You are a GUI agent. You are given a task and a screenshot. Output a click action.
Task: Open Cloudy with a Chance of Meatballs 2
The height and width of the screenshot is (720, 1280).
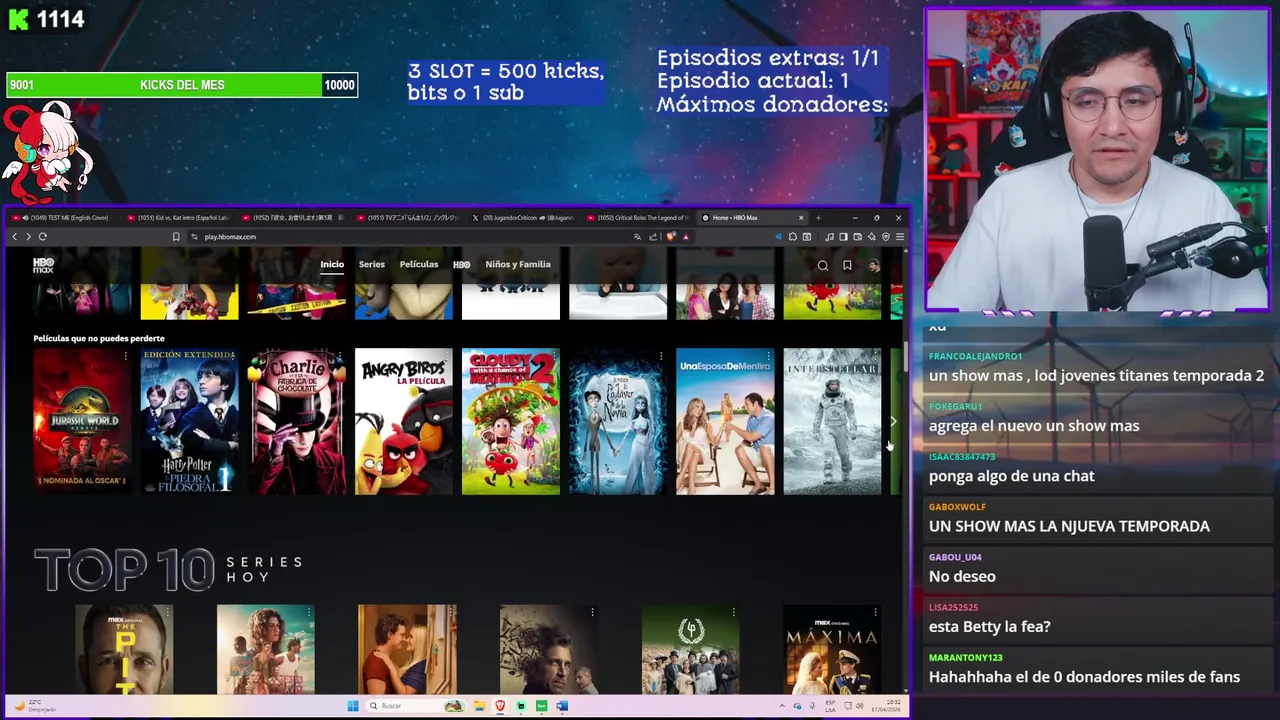[511, 421]
